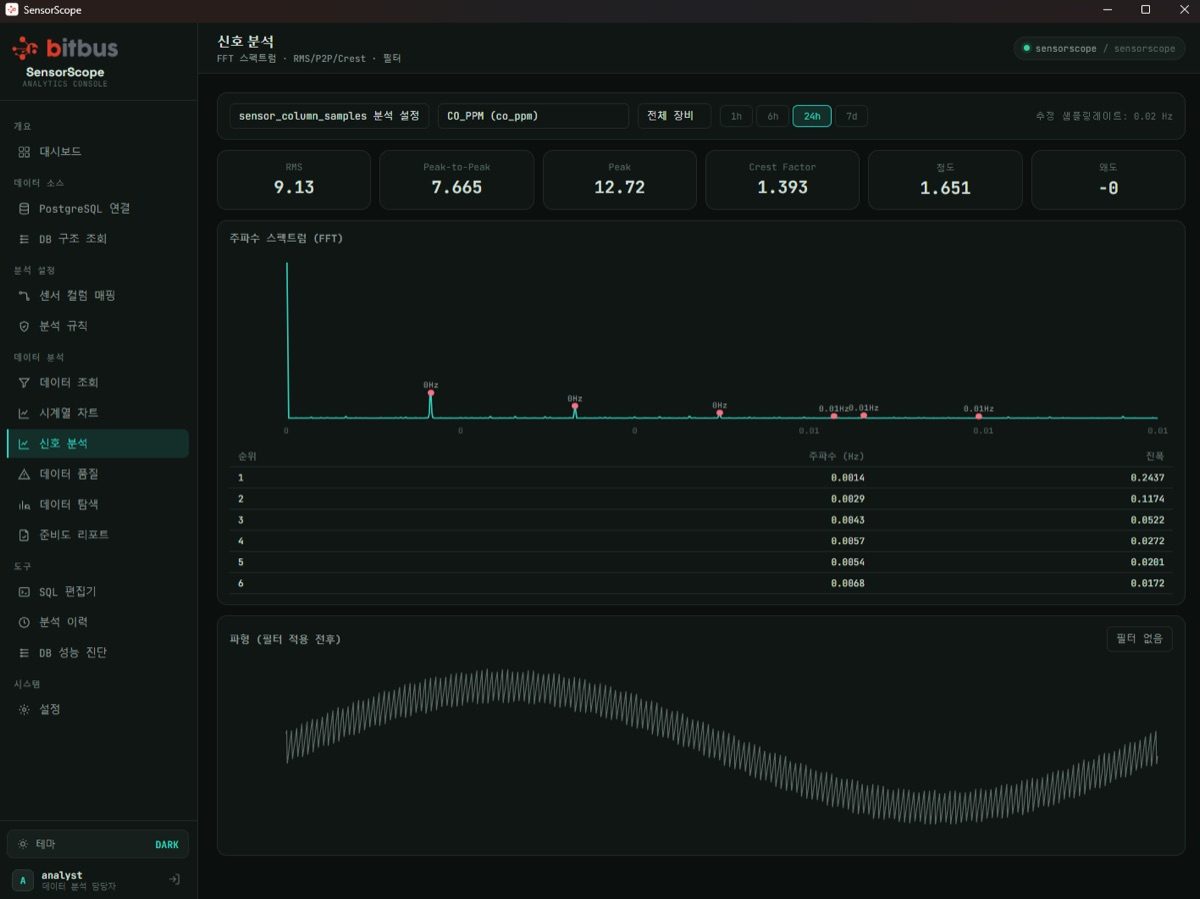Click the 추정 샘플링레이트: 0.02 Hz text
The height and width of the screenshot is (899, 1200).
pos(1104,116)
